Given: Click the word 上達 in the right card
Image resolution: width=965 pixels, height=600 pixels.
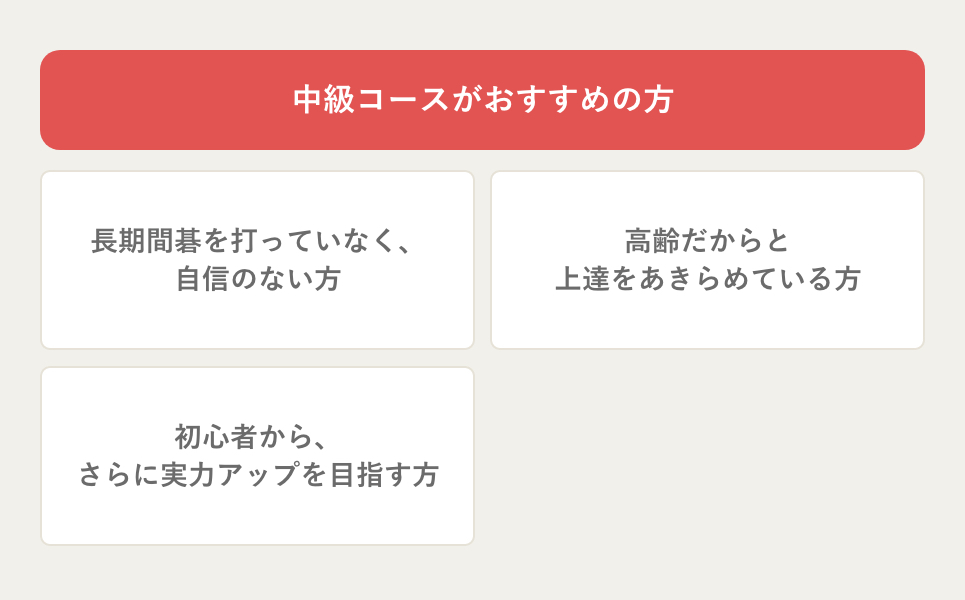Looking at the screenshot, I should [585, 279].
